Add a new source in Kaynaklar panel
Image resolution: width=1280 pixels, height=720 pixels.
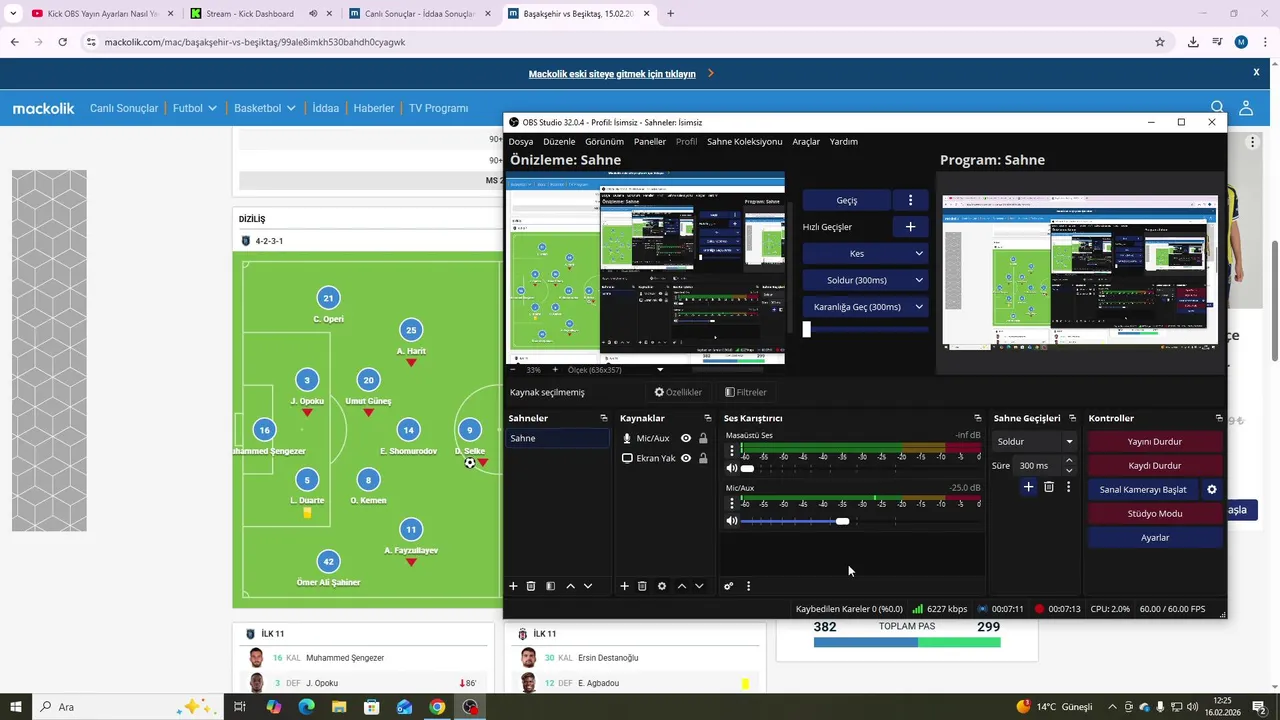624,586
